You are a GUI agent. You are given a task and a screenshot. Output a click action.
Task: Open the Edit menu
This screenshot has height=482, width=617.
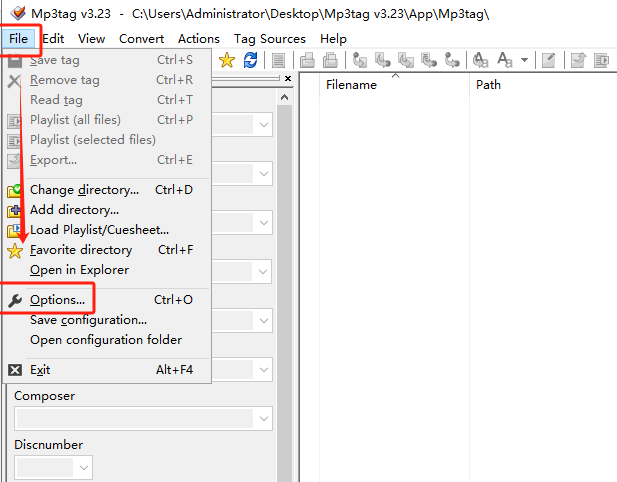53,39
